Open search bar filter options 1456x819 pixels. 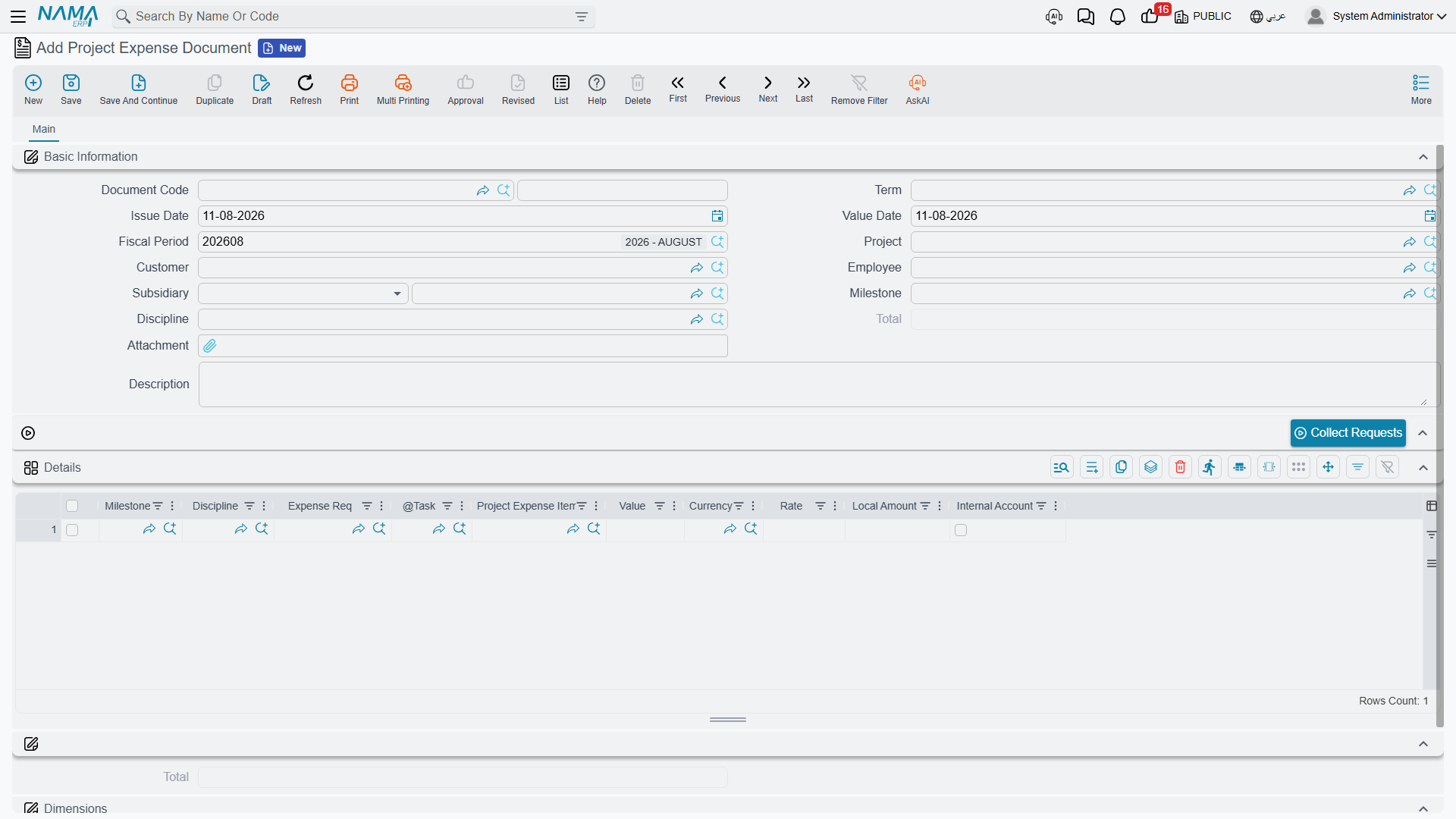pos(582,17)
